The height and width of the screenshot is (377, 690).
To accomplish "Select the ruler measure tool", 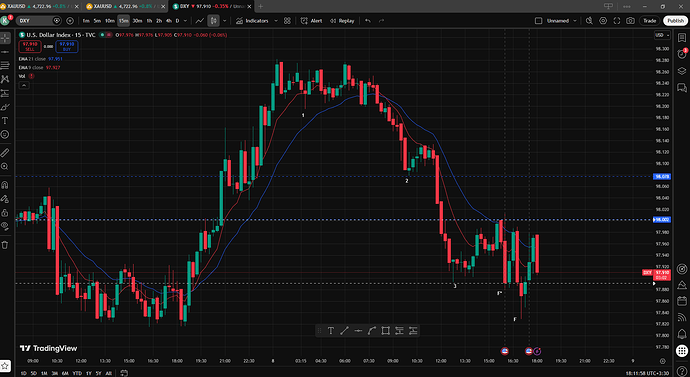I will click(5, 153).
